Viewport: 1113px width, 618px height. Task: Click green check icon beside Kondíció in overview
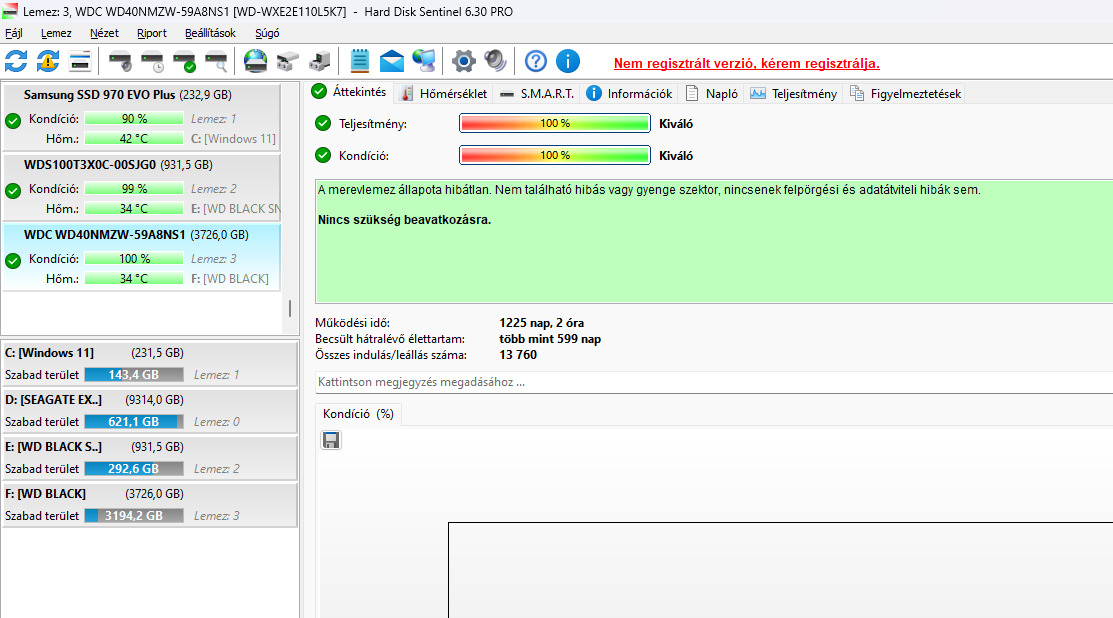(323, 155)
